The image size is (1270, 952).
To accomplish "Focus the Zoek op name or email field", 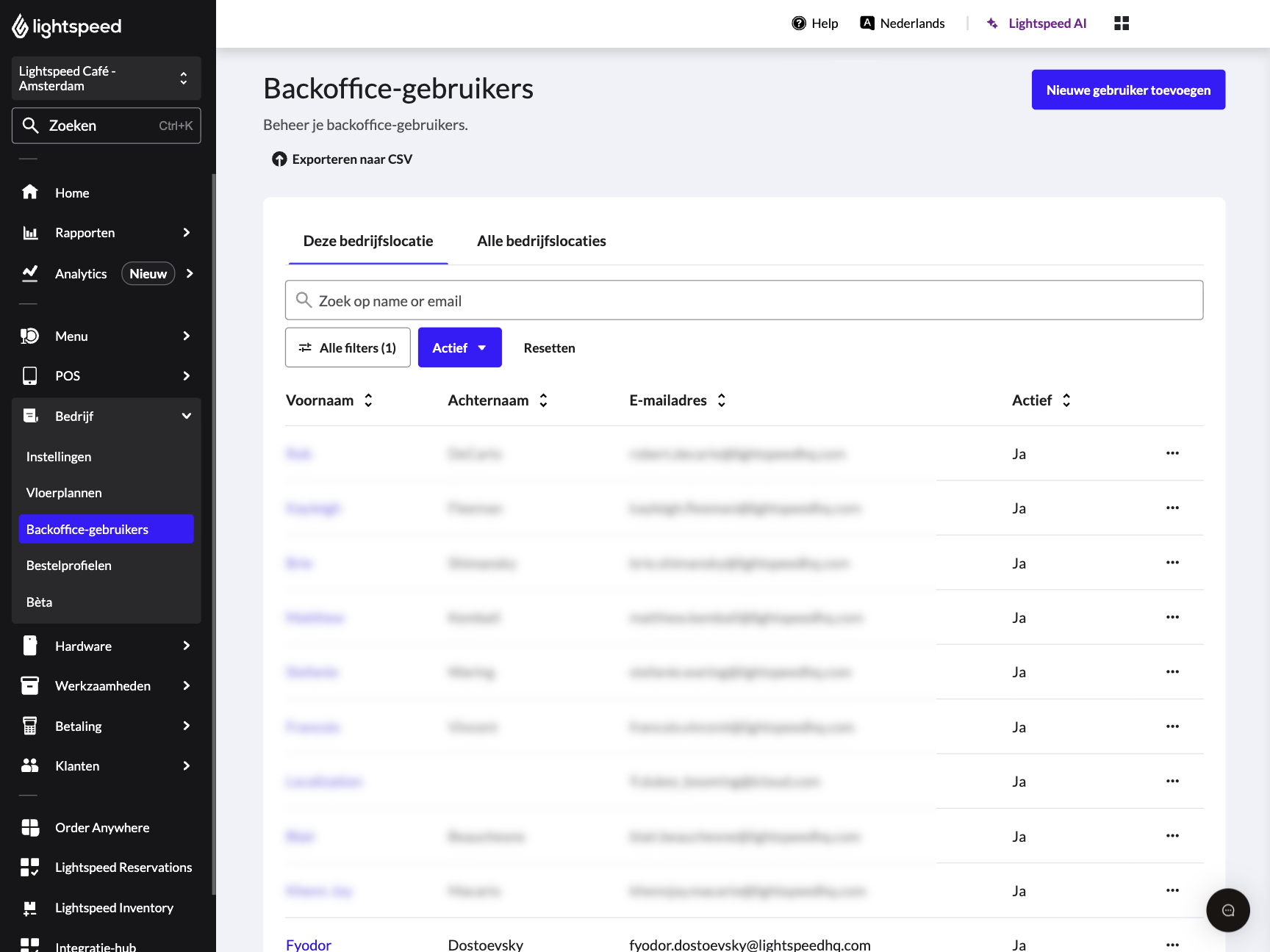I will [744, 300].
